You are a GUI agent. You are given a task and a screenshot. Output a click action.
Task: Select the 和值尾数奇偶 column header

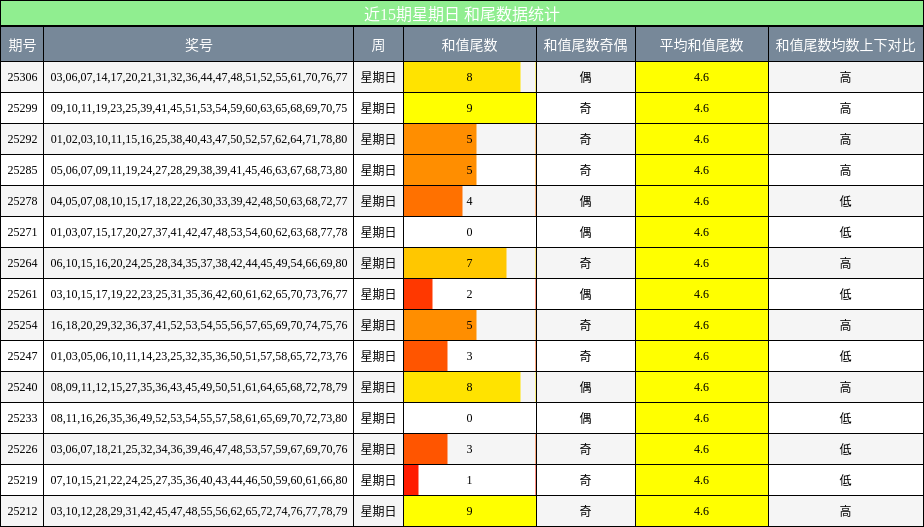coord(585,45)
